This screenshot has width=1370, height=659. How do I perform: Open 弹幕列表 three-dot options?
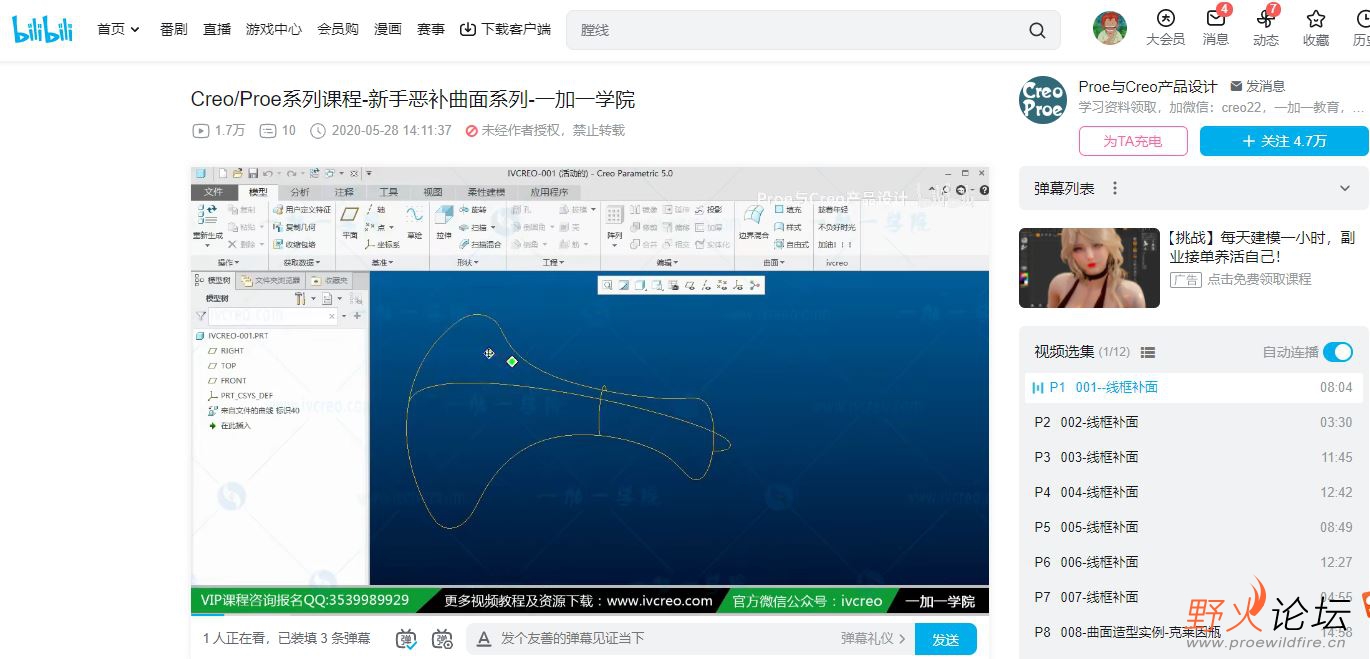(x=1115, y=188)
